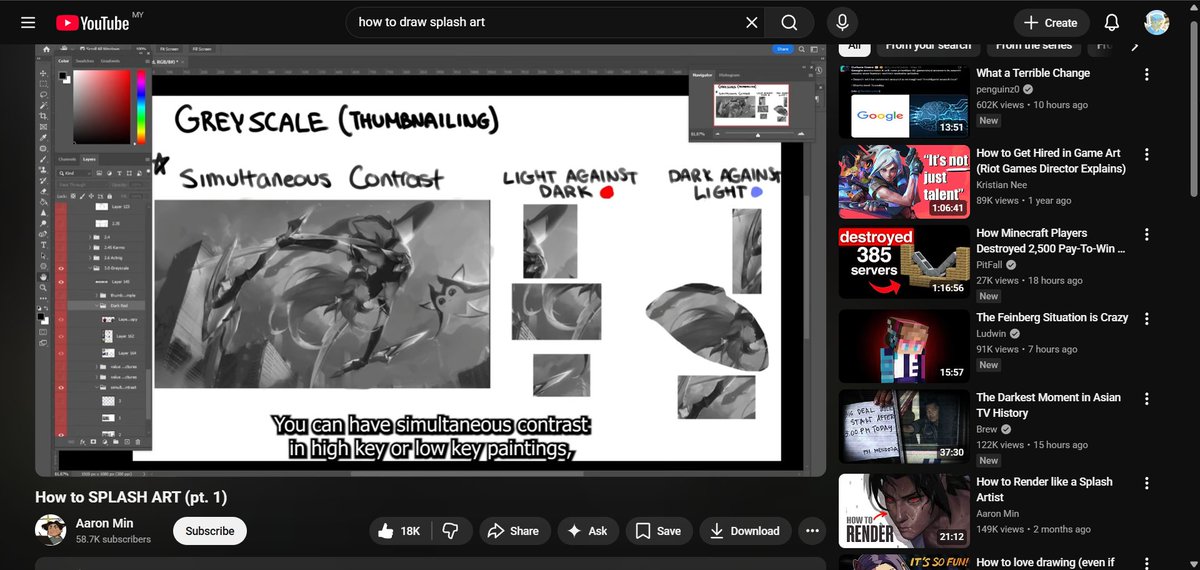Open Aaron Min name in sidebar suggestion

(x=998, y=513)
